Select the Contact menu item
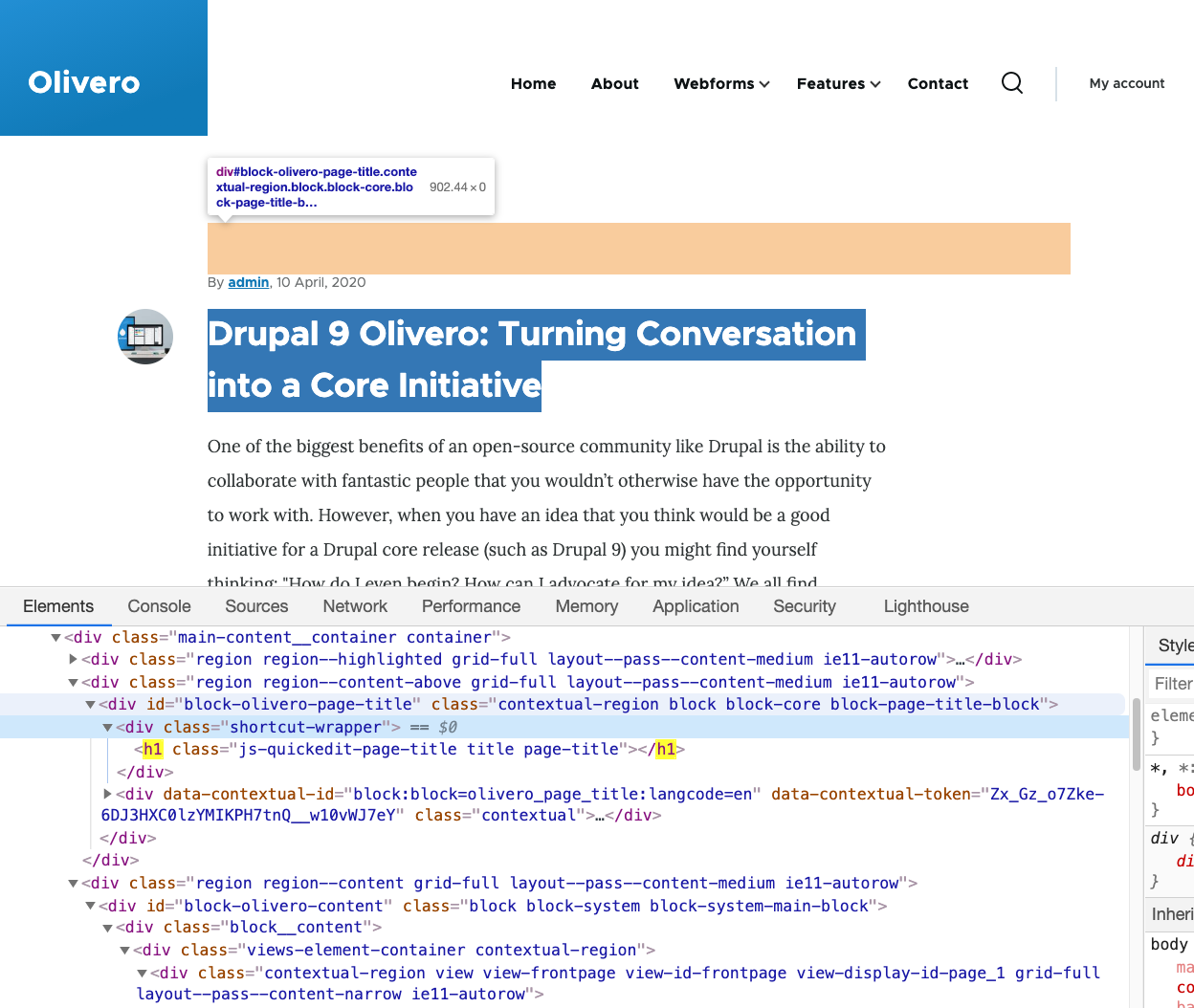 (x=938, y=84)
